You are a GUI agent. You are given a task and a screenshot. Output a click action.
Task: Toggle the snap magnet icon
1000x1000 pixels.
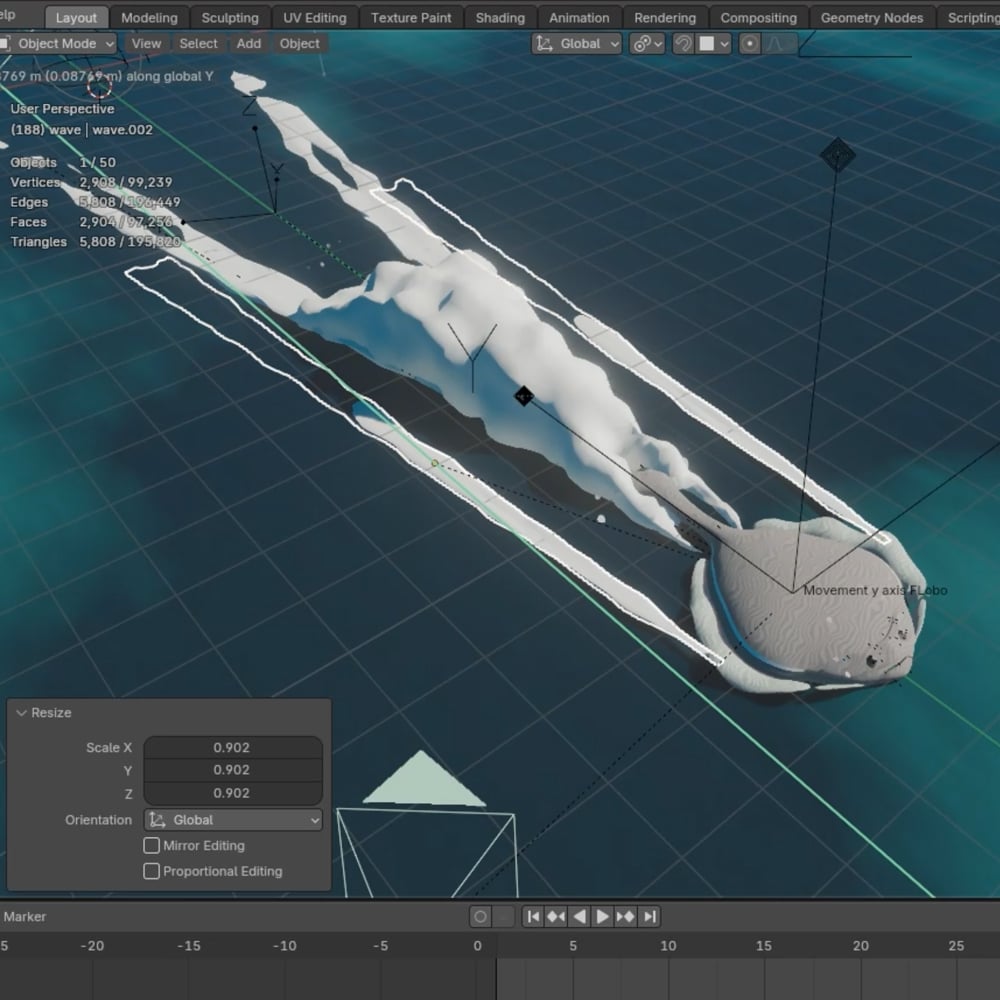pyautogui.click(x=683, y=44)
